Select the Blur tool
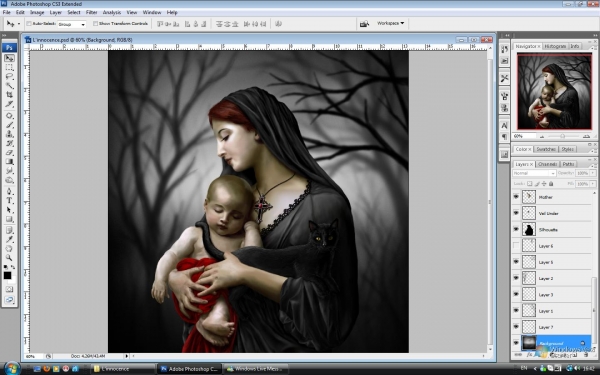 coord(9,171)
